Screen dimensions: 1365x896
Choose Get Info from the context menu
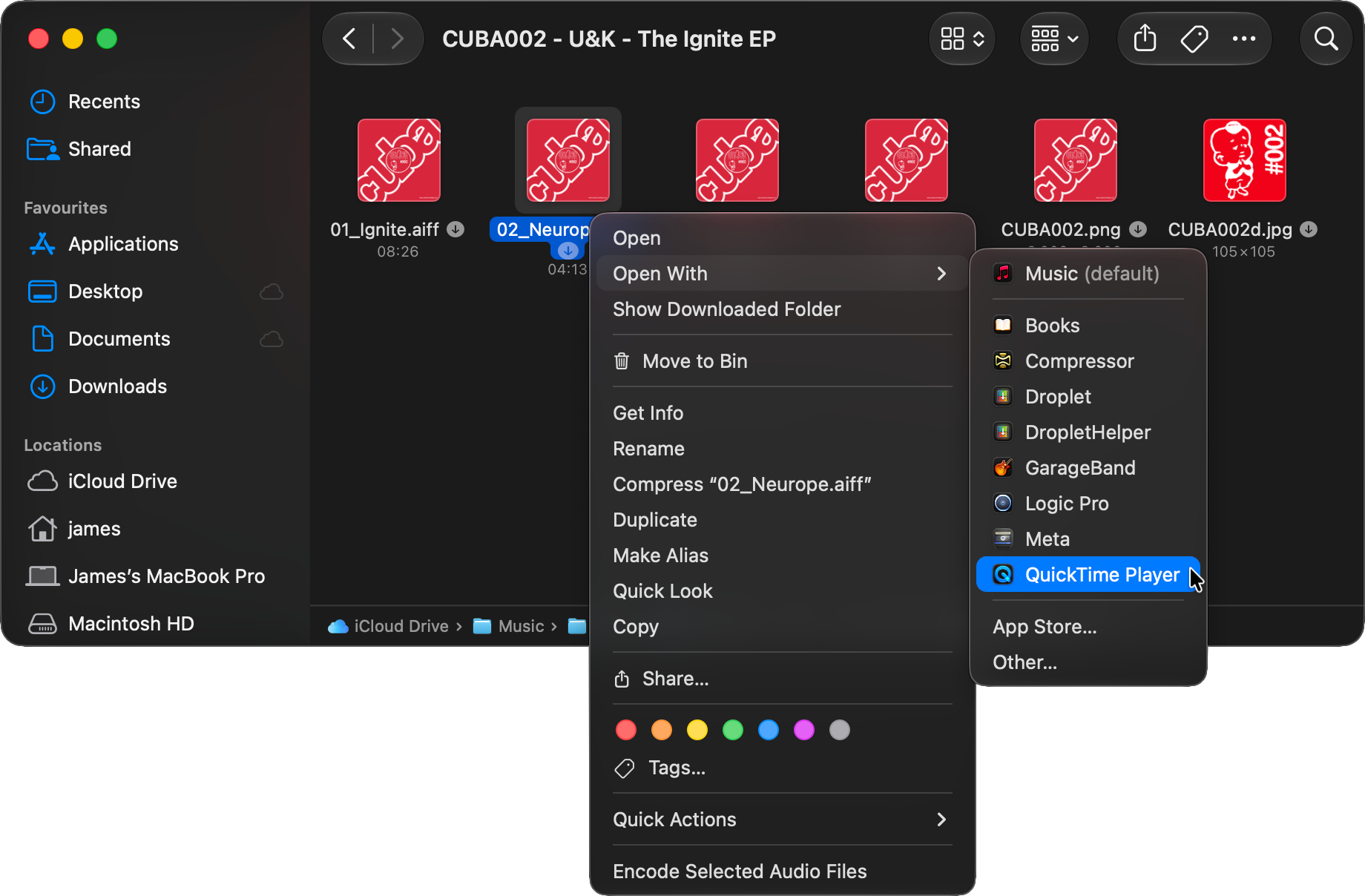(x=782, y=413)
